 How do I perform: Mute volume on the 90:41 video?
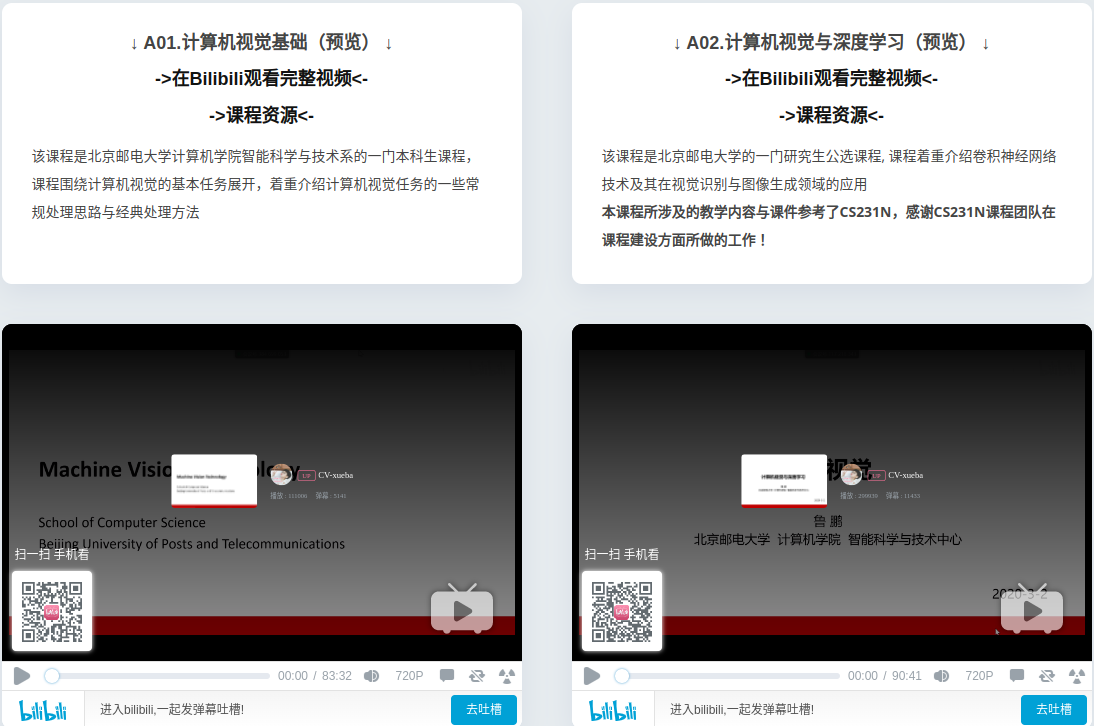tap(942, 676)
